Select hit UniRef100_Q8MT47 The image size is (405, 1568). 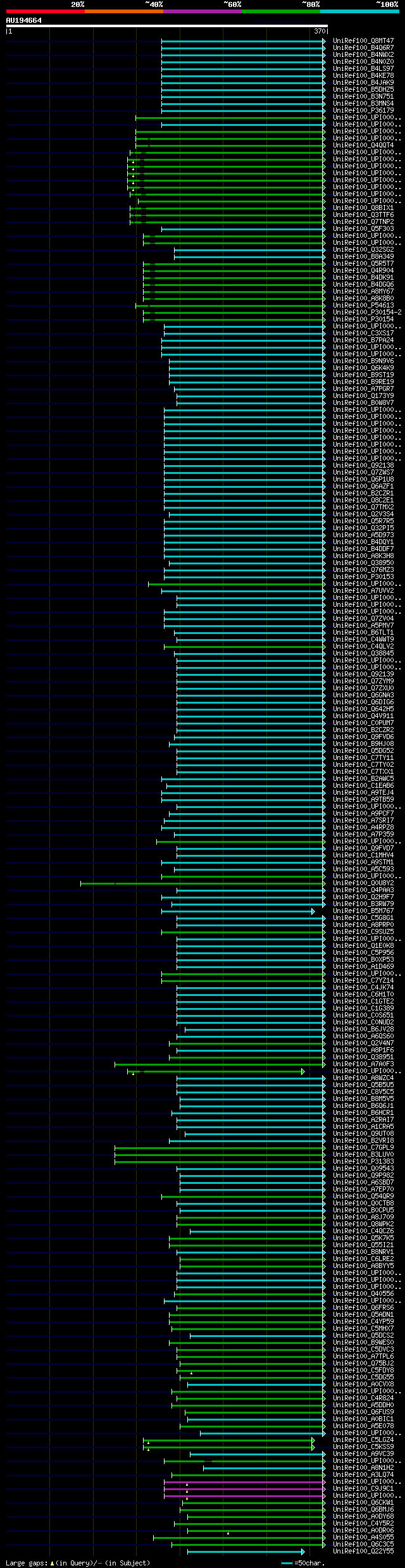click(x=363, y=41)
